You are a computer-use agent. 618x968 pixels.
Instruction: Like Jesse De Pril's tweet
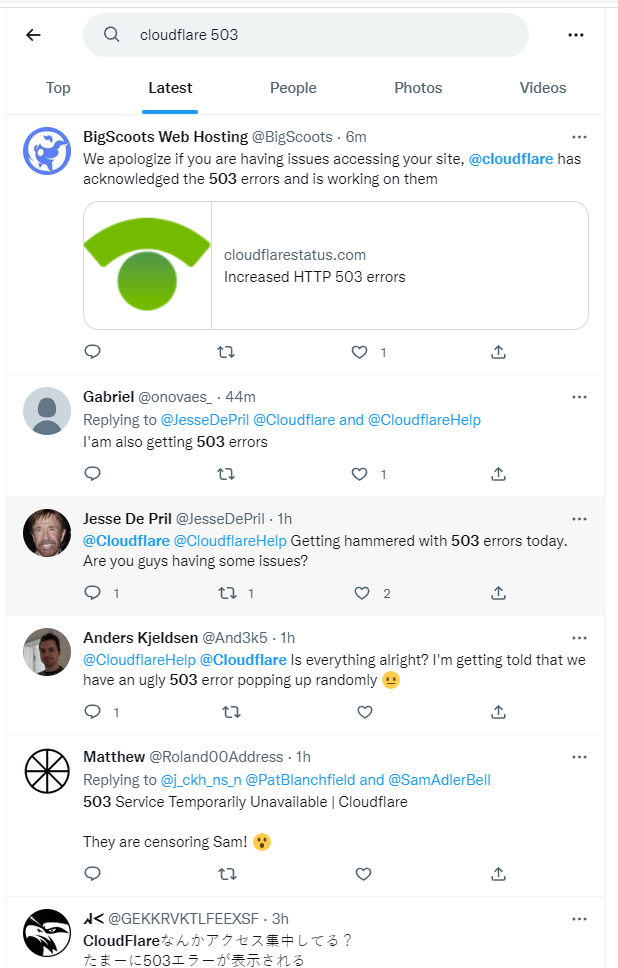pos(362,593)
